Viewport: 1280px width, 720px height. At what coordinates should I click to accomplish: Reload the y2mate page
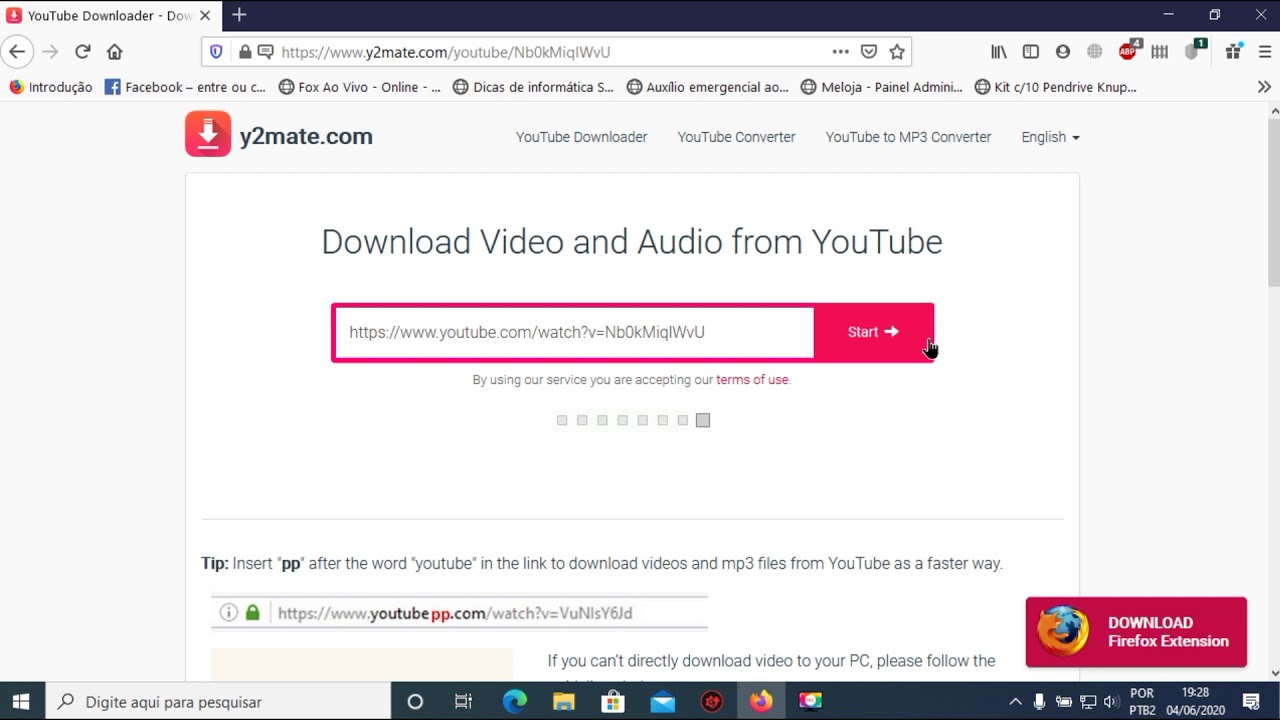pos(83,52)
